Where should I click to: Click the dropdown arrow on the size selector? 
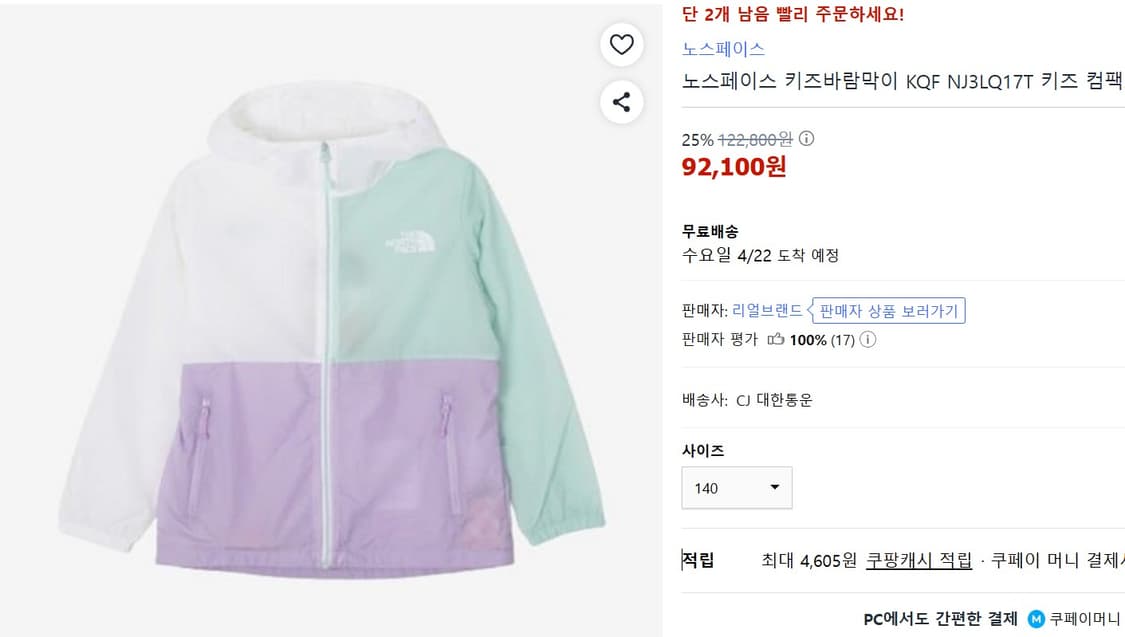click(773, 487)
